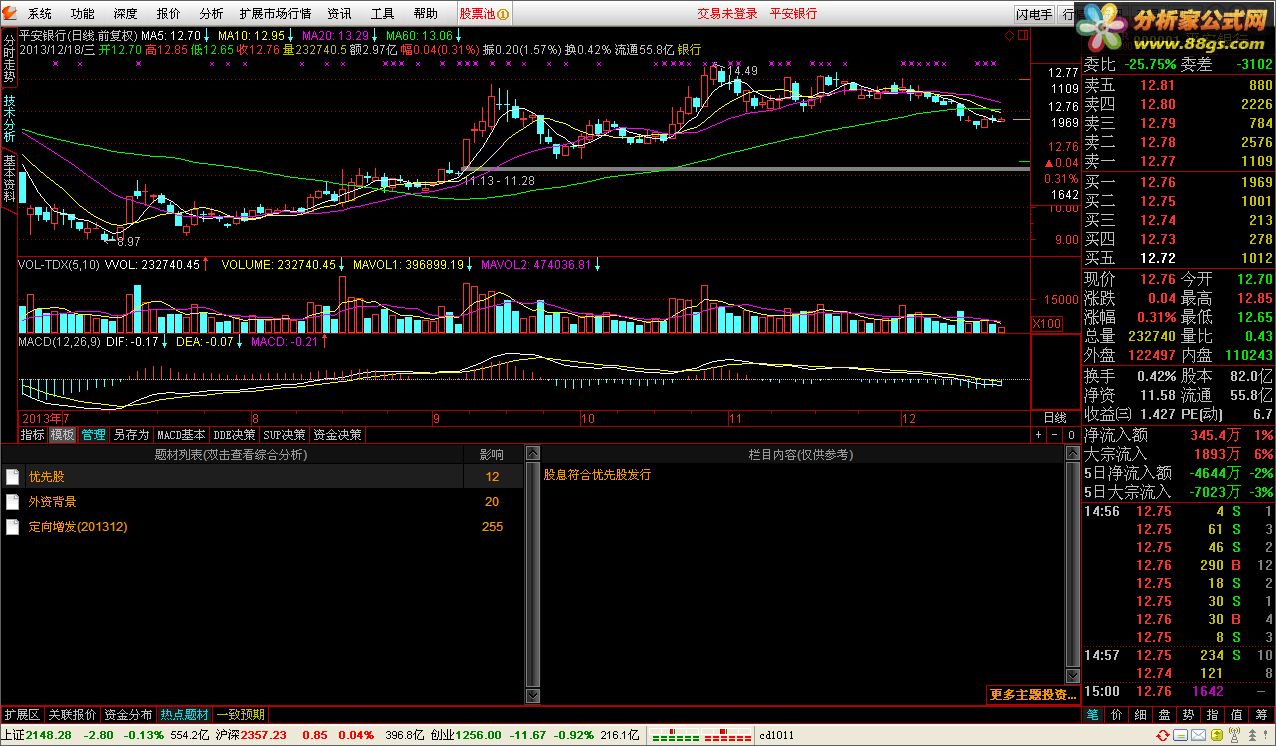Click the 股票池 button in the menu bar
The width and height of the screenshot is (1276, 746).
point(484,14)
